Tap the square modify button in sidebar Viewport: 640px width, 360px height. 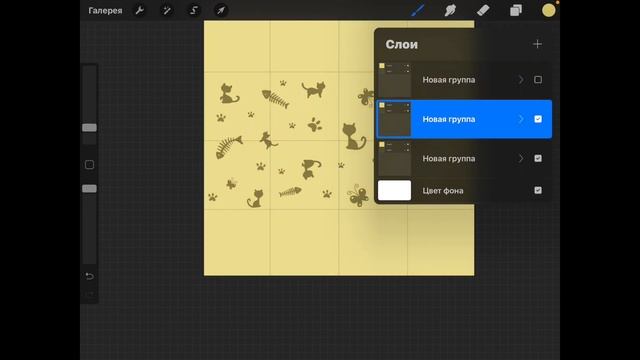89,164
